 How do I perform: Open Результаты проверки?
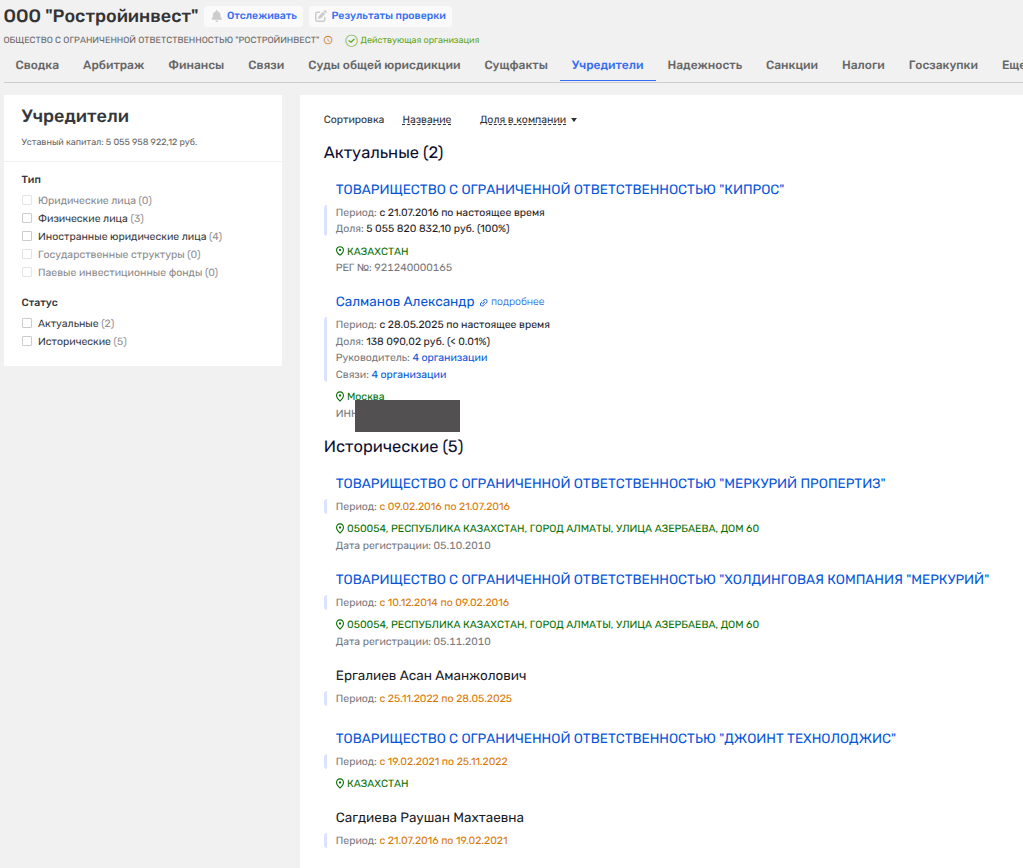pos(380,16)
